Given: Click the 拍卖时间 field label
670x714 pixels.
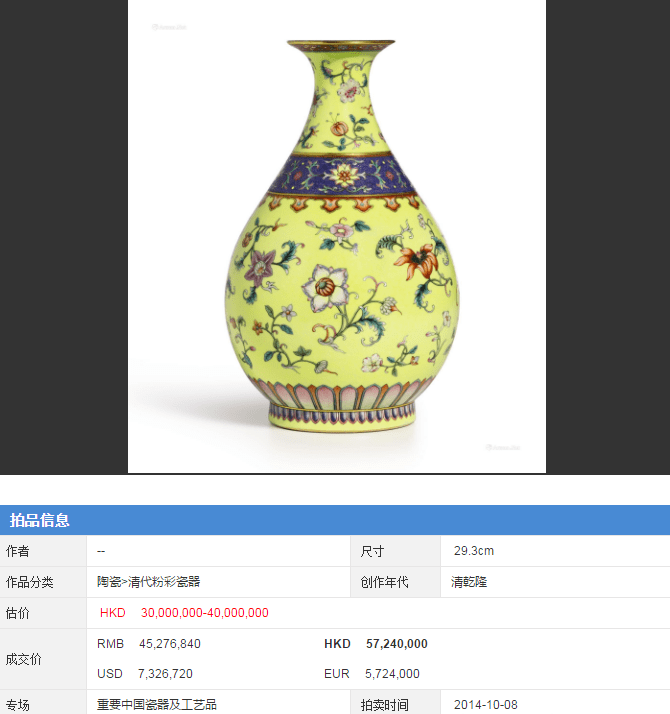Looking at the screenshot, I should 384,704.
